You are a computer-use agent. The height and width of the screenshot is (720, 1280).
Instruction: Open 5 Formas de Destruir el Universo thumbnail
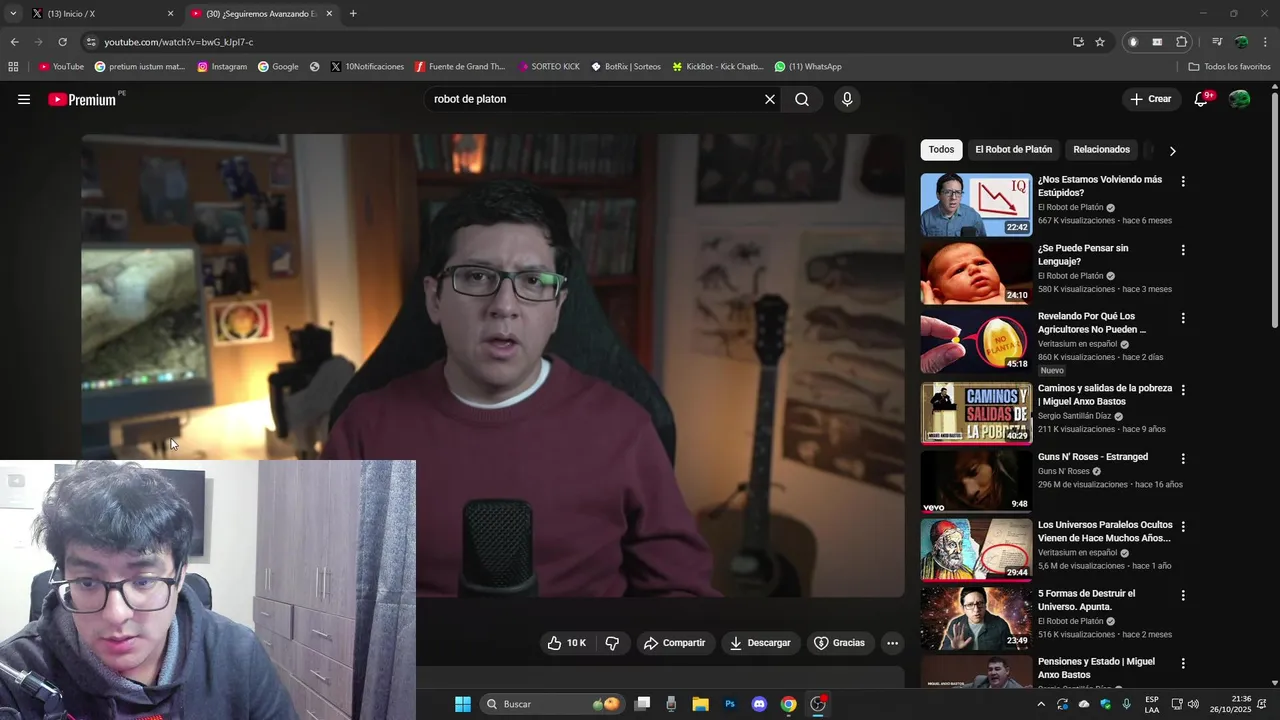pyautogui.click(x=976, y=618)
